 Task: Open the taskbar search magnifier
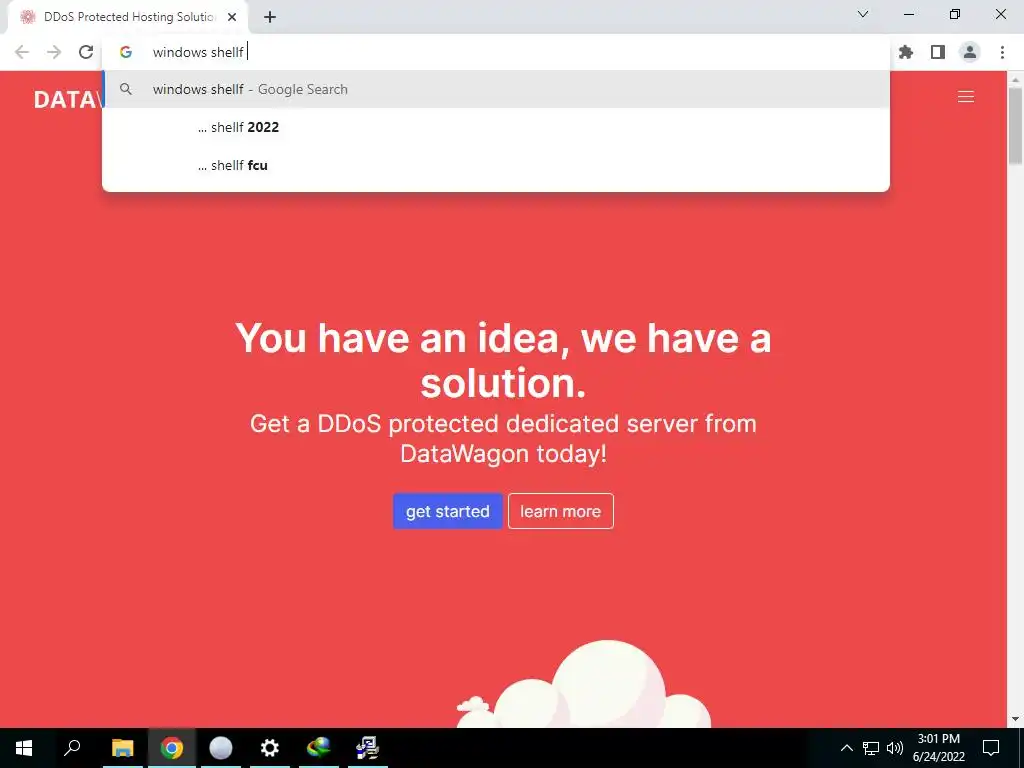72,748
